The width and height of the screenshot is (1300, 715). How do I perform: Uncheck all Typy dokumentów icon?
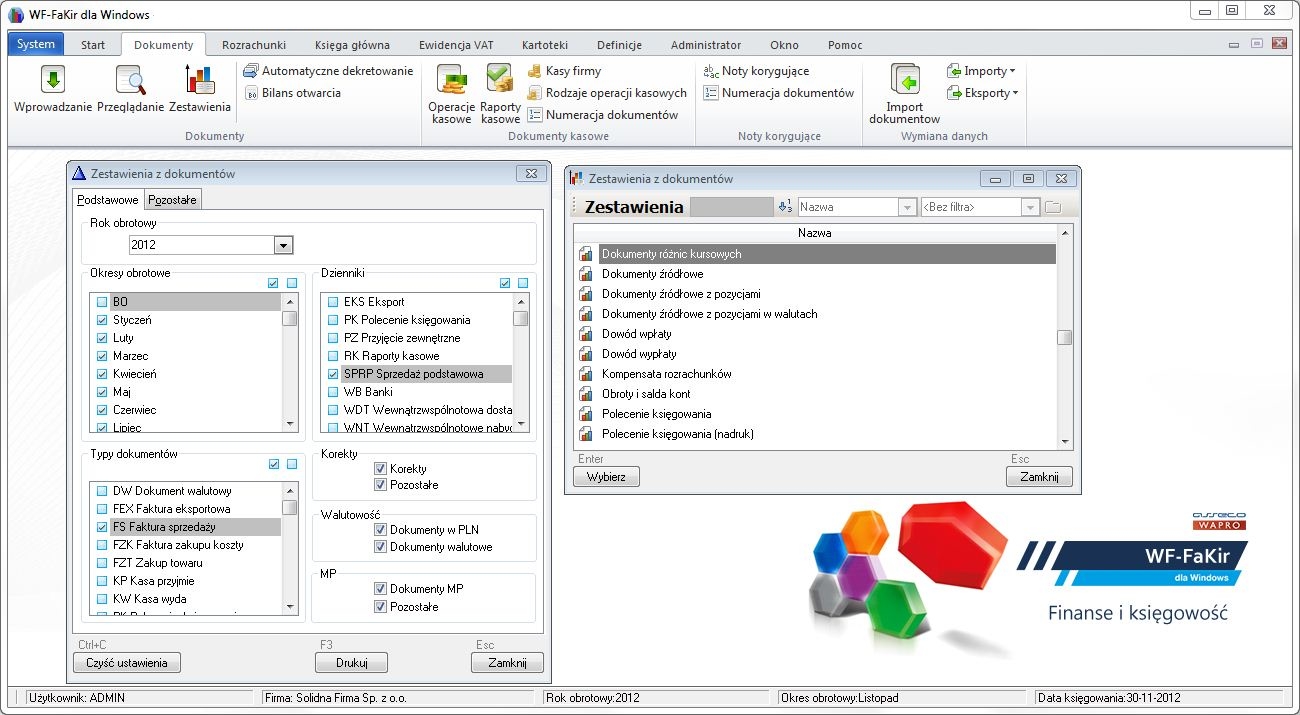click(292, 464)
